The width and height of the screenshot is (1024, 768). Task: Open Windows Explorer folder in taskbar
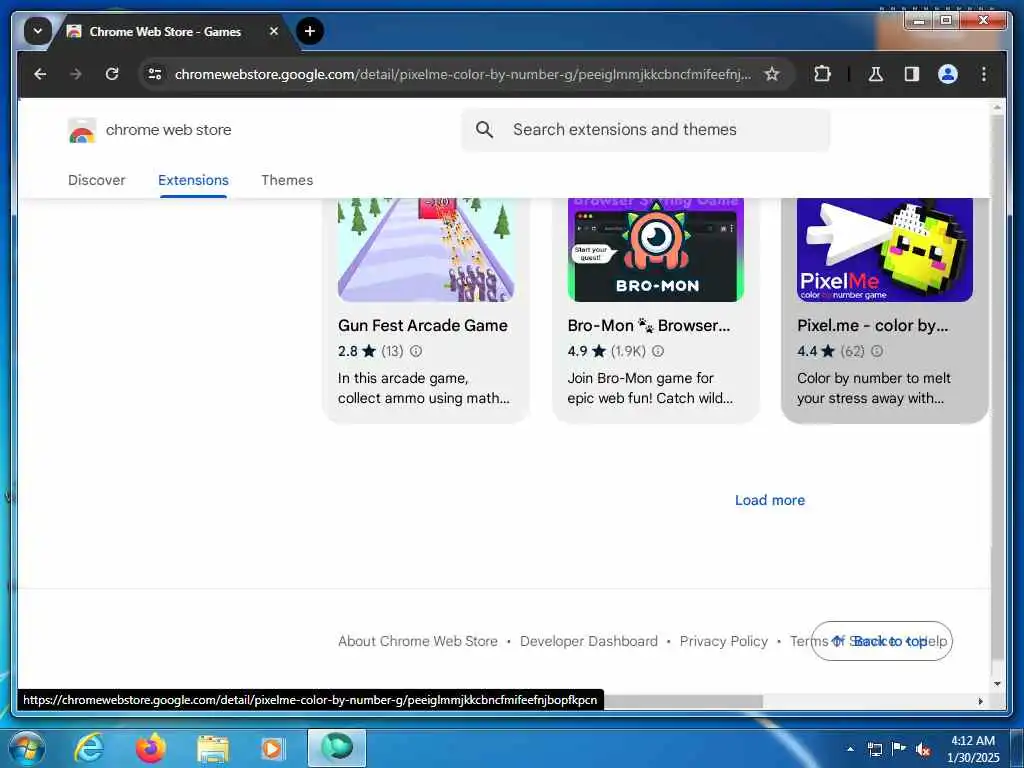click(213, 749)
